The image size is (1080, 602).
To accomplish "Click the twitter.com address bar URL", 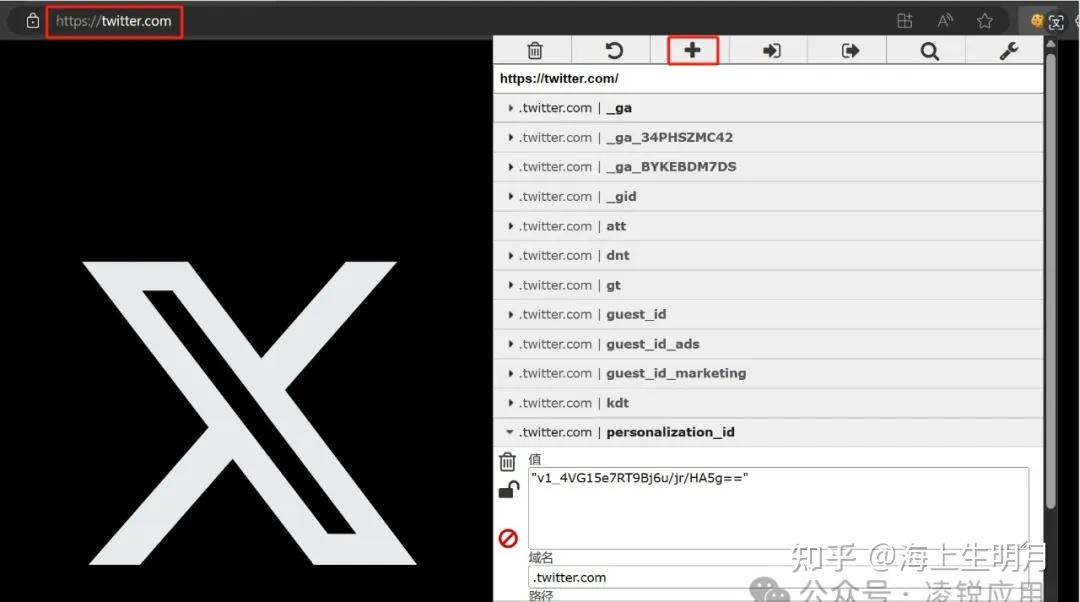I will 114,21.
